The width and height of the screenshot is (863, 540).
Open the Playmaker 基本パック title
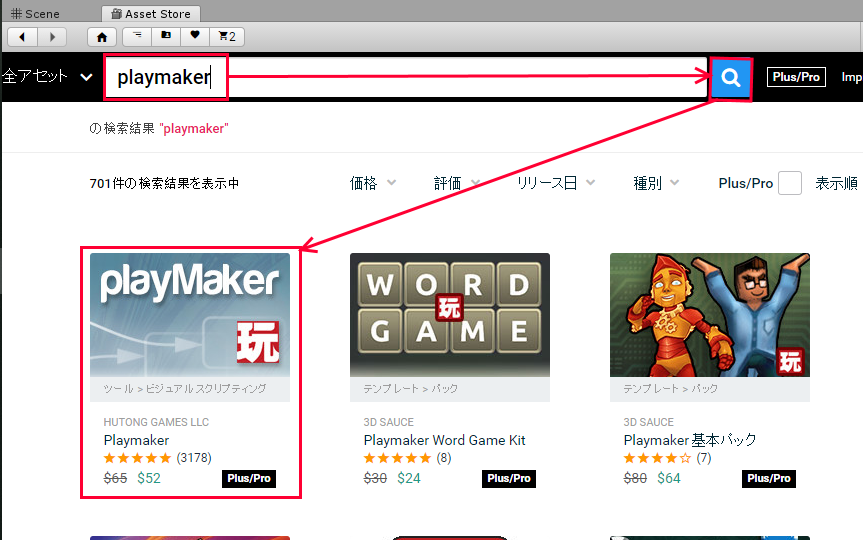click(x=690, y=440)
